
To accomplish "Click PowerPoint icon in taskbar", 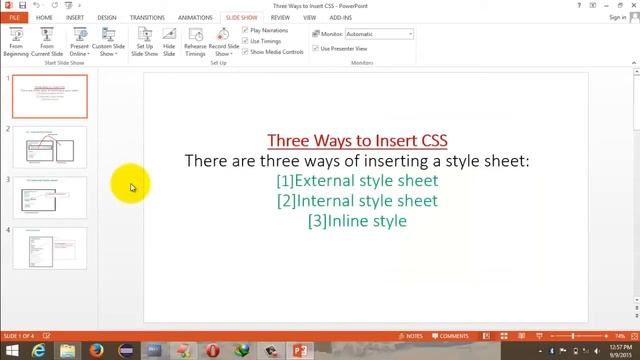I will tap(300, 351).
